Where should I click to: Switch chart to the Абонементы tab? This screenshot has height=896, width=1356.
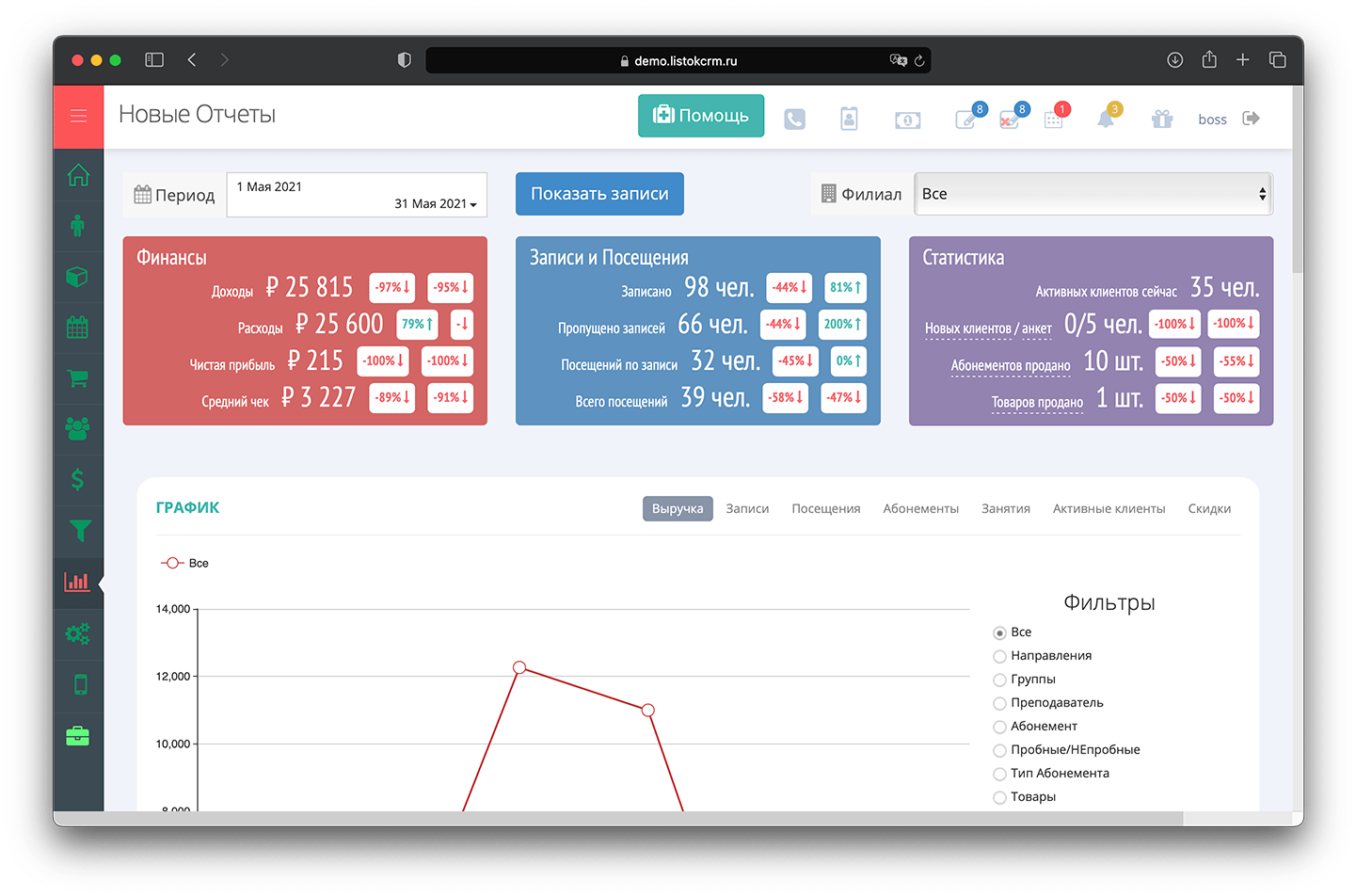click(921, 508)
